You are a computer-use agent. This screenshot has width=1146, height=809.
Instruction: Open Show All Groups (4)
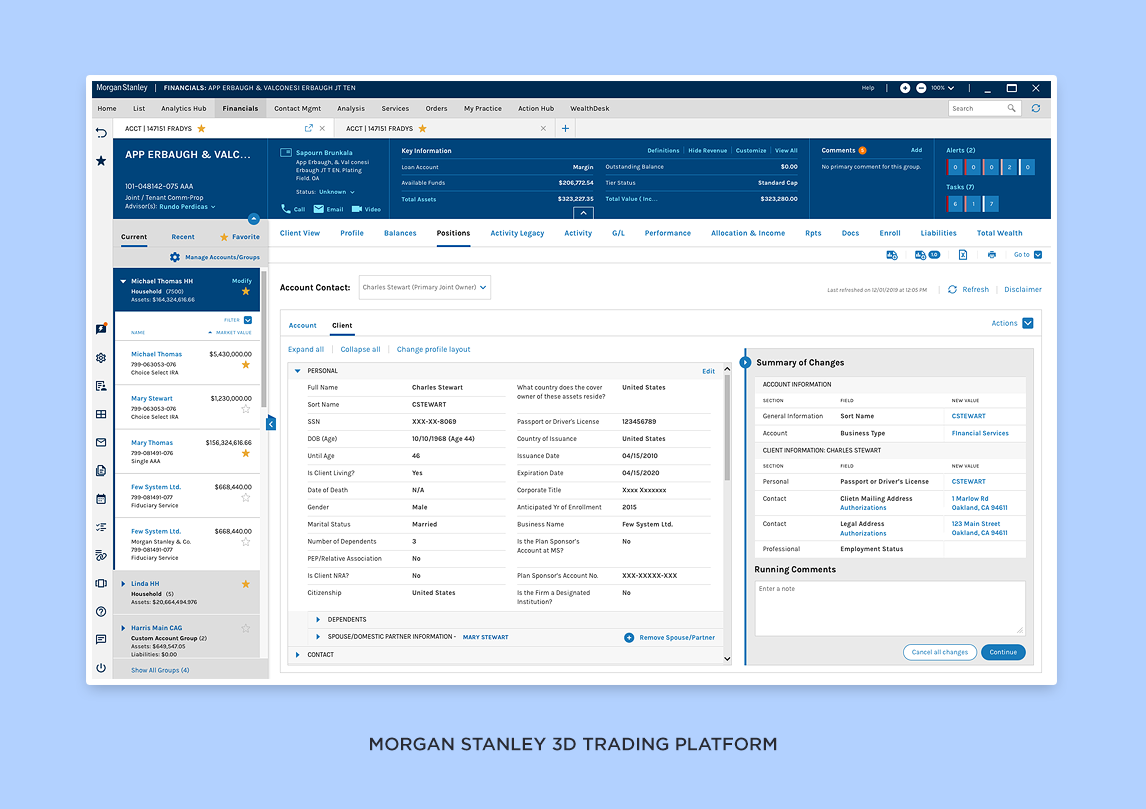(160, 670)
